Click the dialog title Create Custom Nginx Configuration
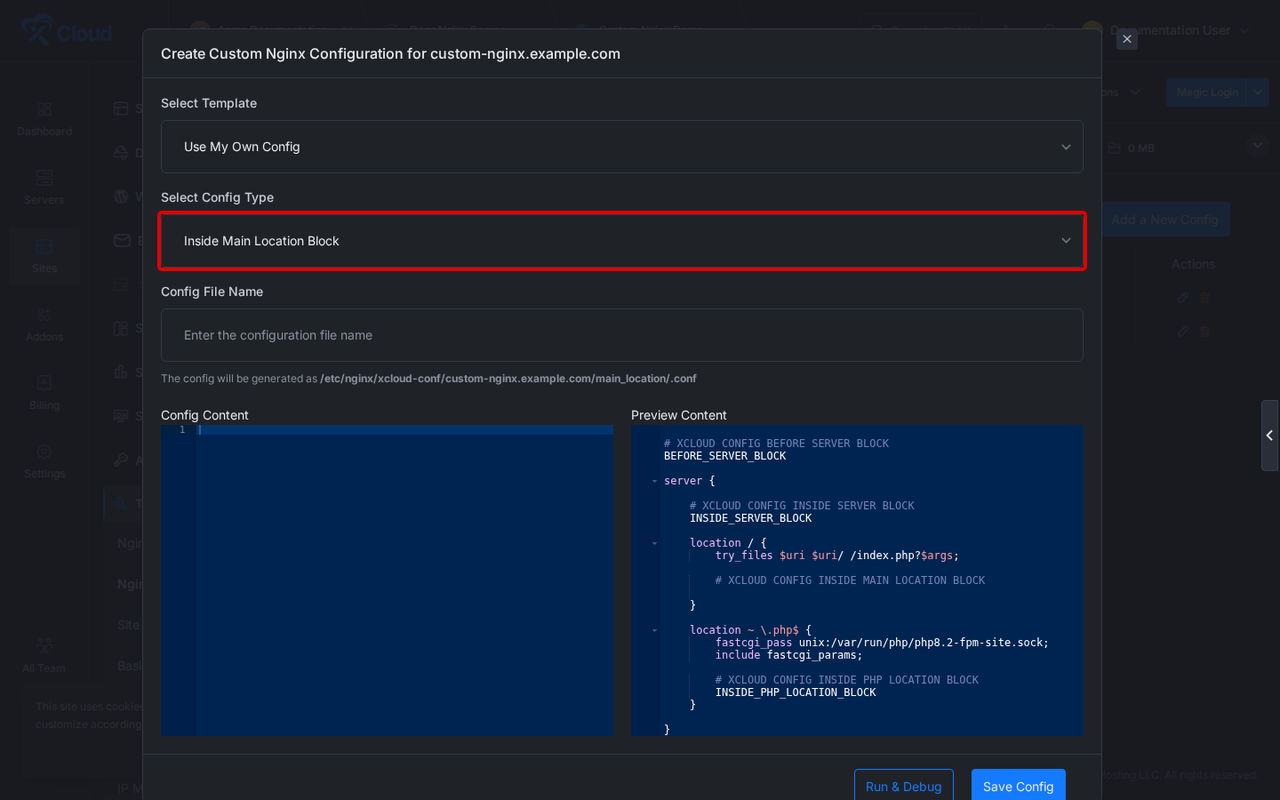The width and height of the screenshot is (1280, 800). [391, 54]
